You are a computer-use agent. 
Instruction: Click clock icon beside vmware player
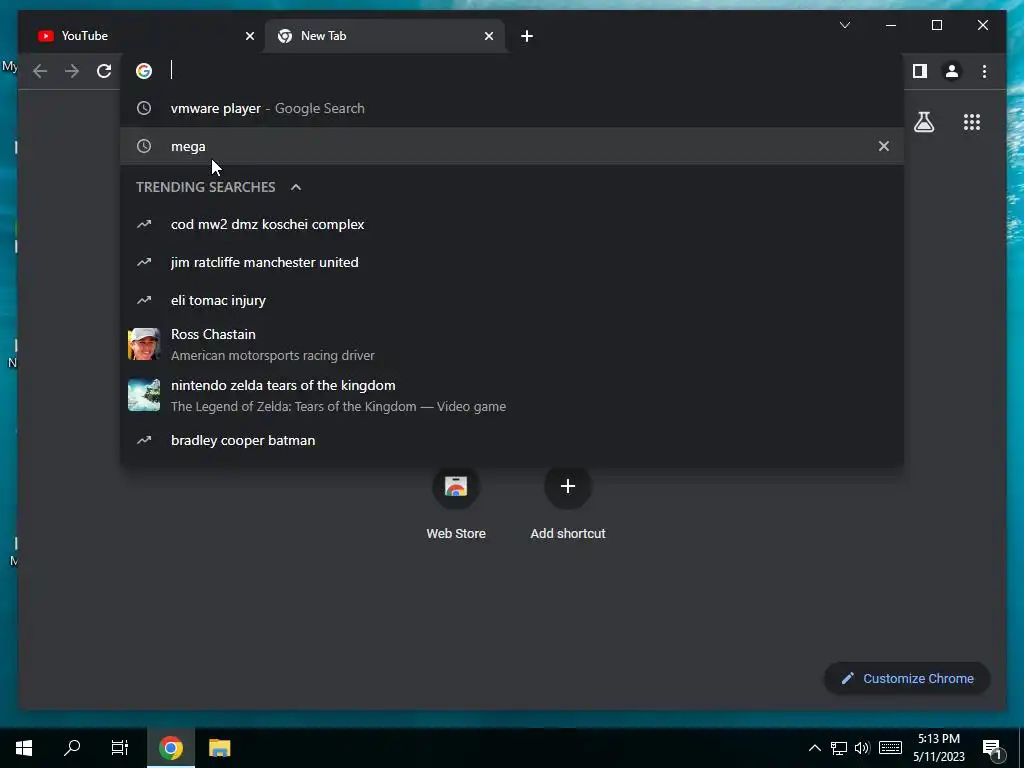tap(144, 108)
